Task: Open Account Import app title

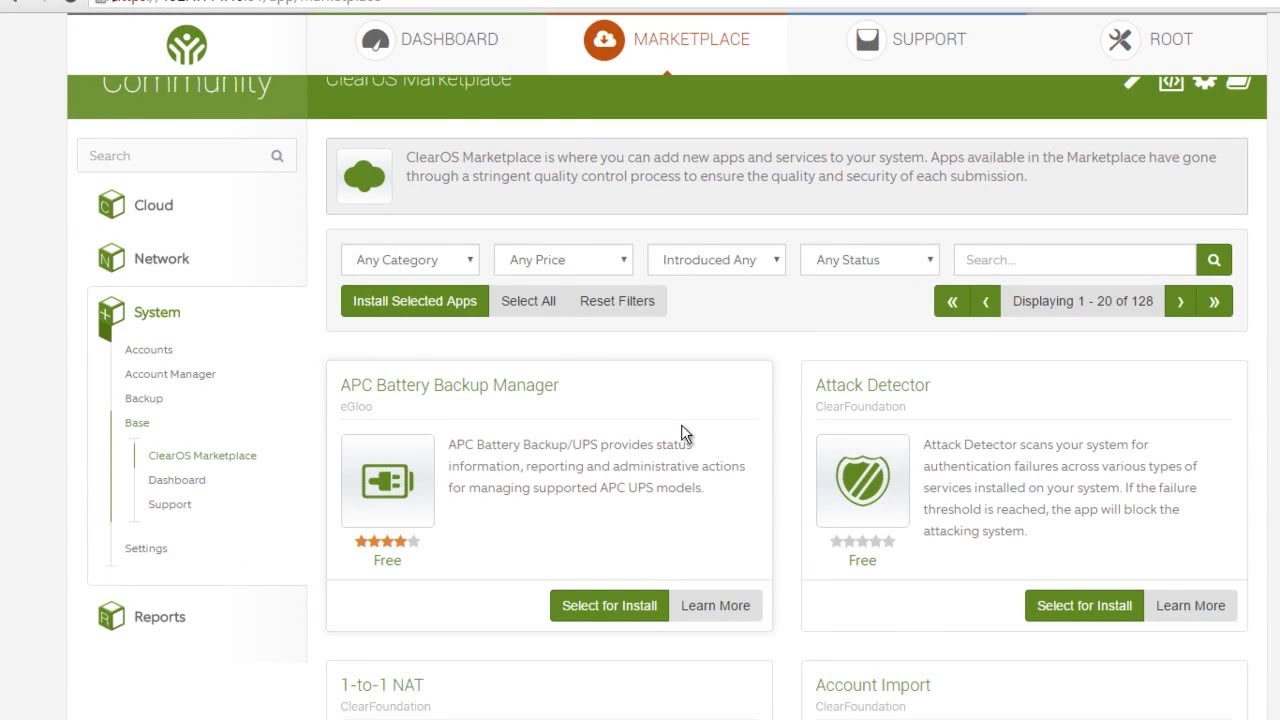Action: (873, 685)
